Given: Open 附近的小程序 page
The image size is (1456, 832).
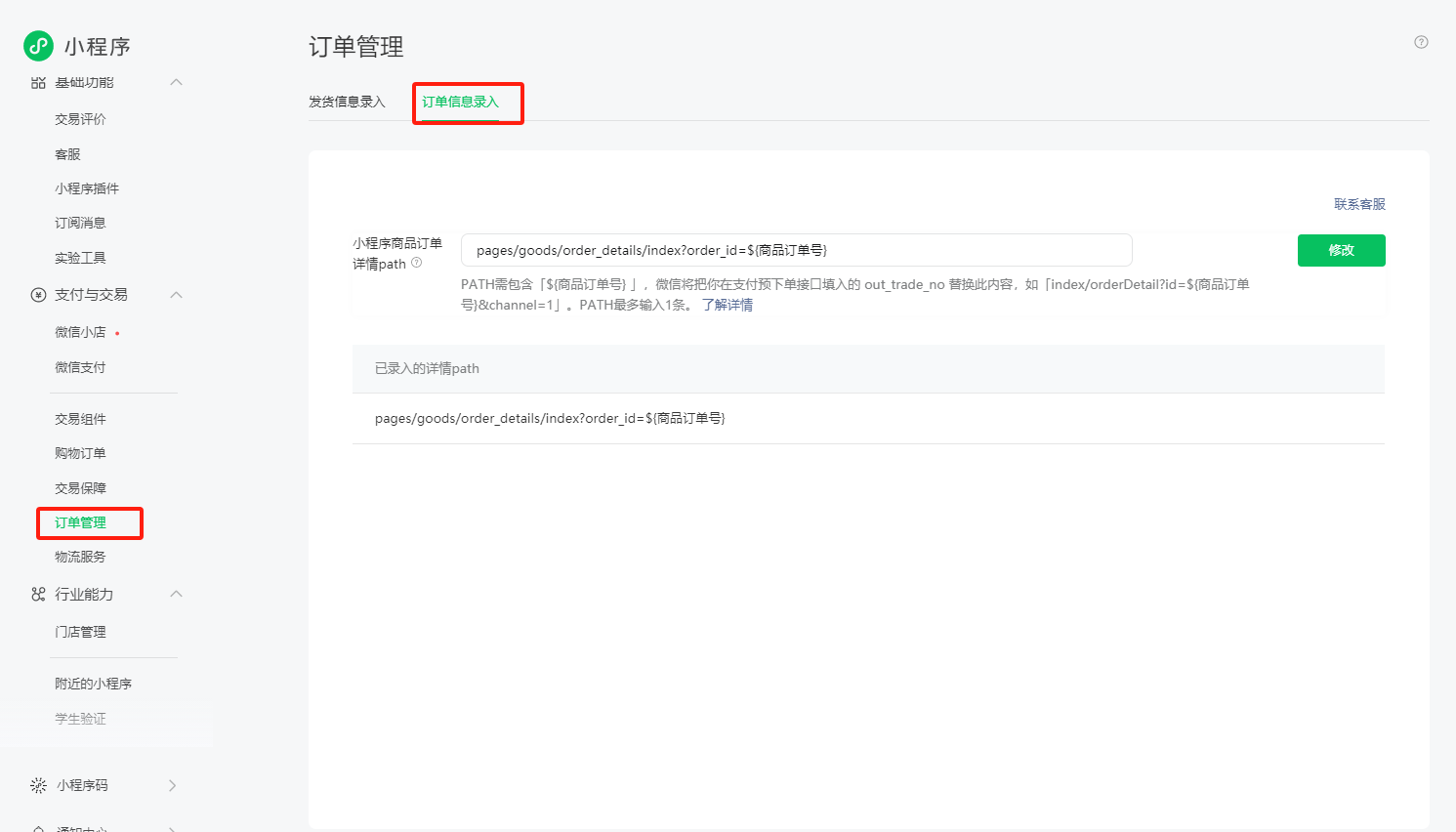Looking at the screenshot, I should click(x=93, y=684).
